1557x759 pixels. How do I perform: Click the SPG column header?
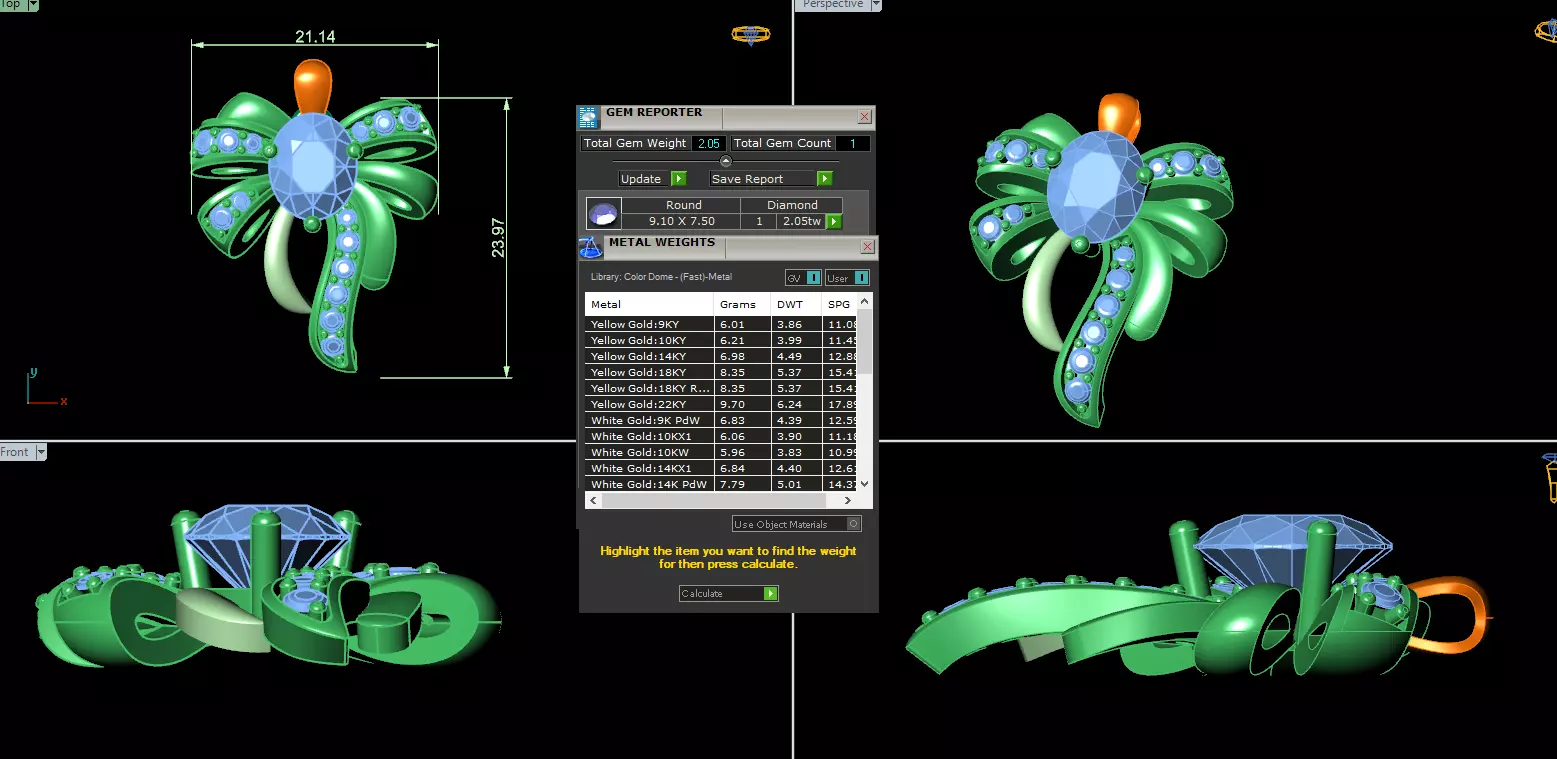coord(840,304)
